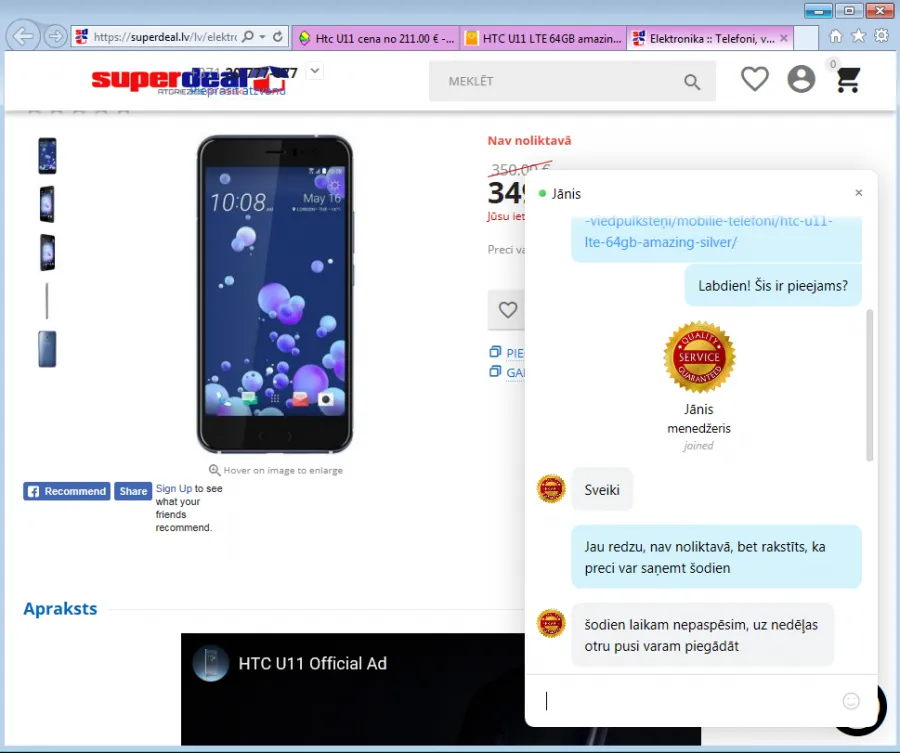Click the avatar beside 'šodien laikam nepaspēsim' message
The width and height of the screenshot is (900, 753).
[551, 623]
